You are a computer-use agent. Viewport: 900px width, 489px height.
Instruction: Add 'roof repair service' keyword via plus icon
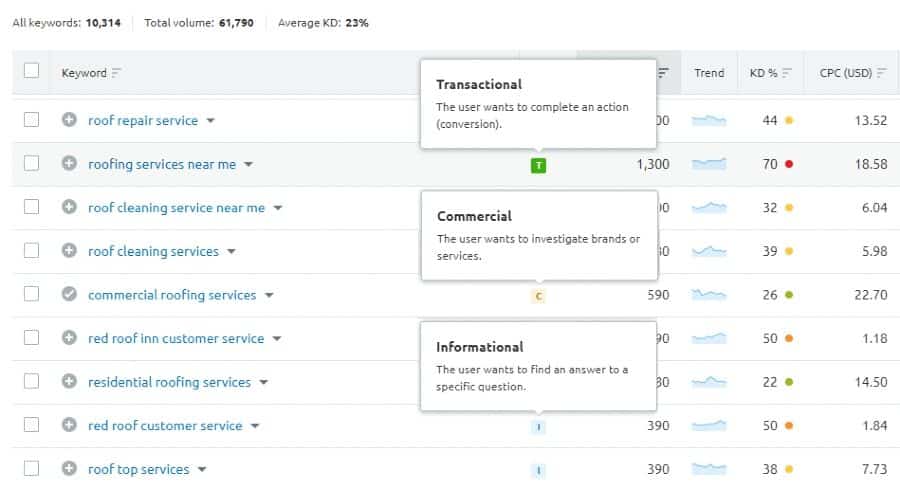pos(69,120)
